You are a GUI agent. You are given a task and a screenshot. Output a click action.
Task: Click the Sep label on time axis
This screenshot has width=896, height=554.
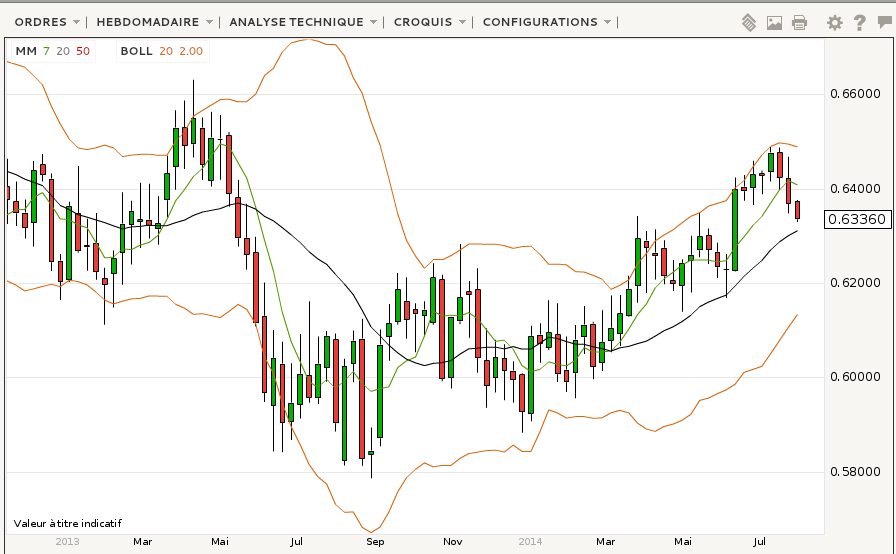375,541
